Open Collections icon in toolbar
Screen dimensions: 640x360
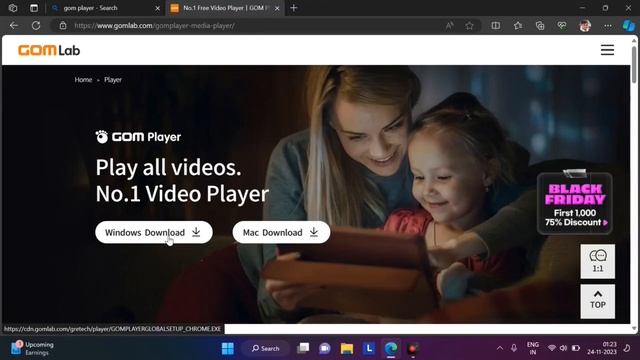(x=540, y=26)
